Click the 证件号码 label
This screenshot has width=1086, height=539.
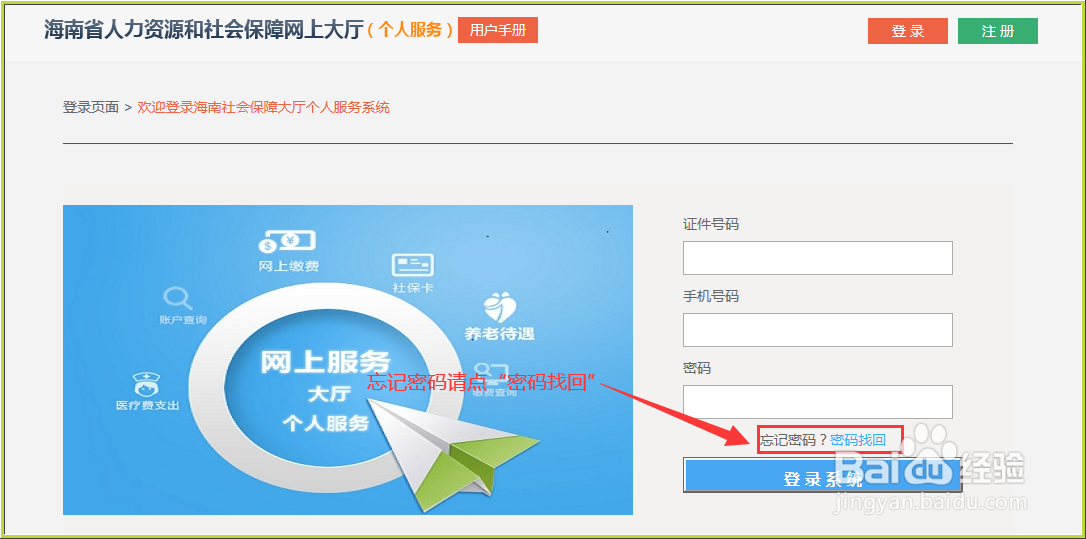[x=711, y=224]
